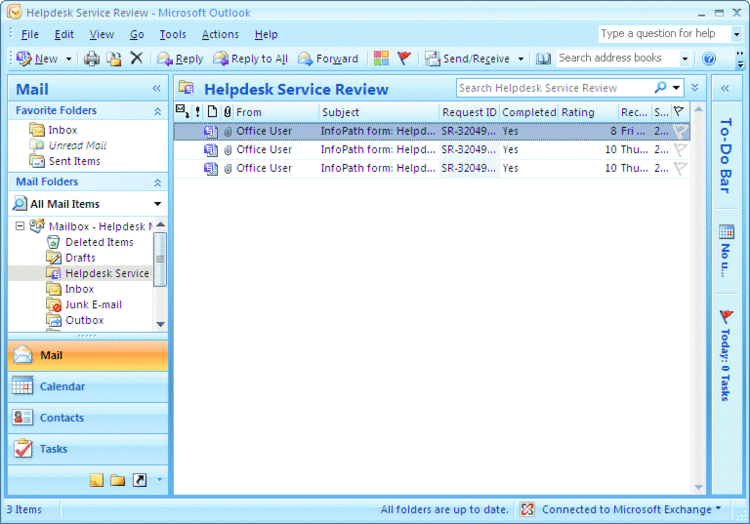Click the calendar icon in To-Do Bar
The height and width of the screenshot is (524, 750).
coord(726,232)
